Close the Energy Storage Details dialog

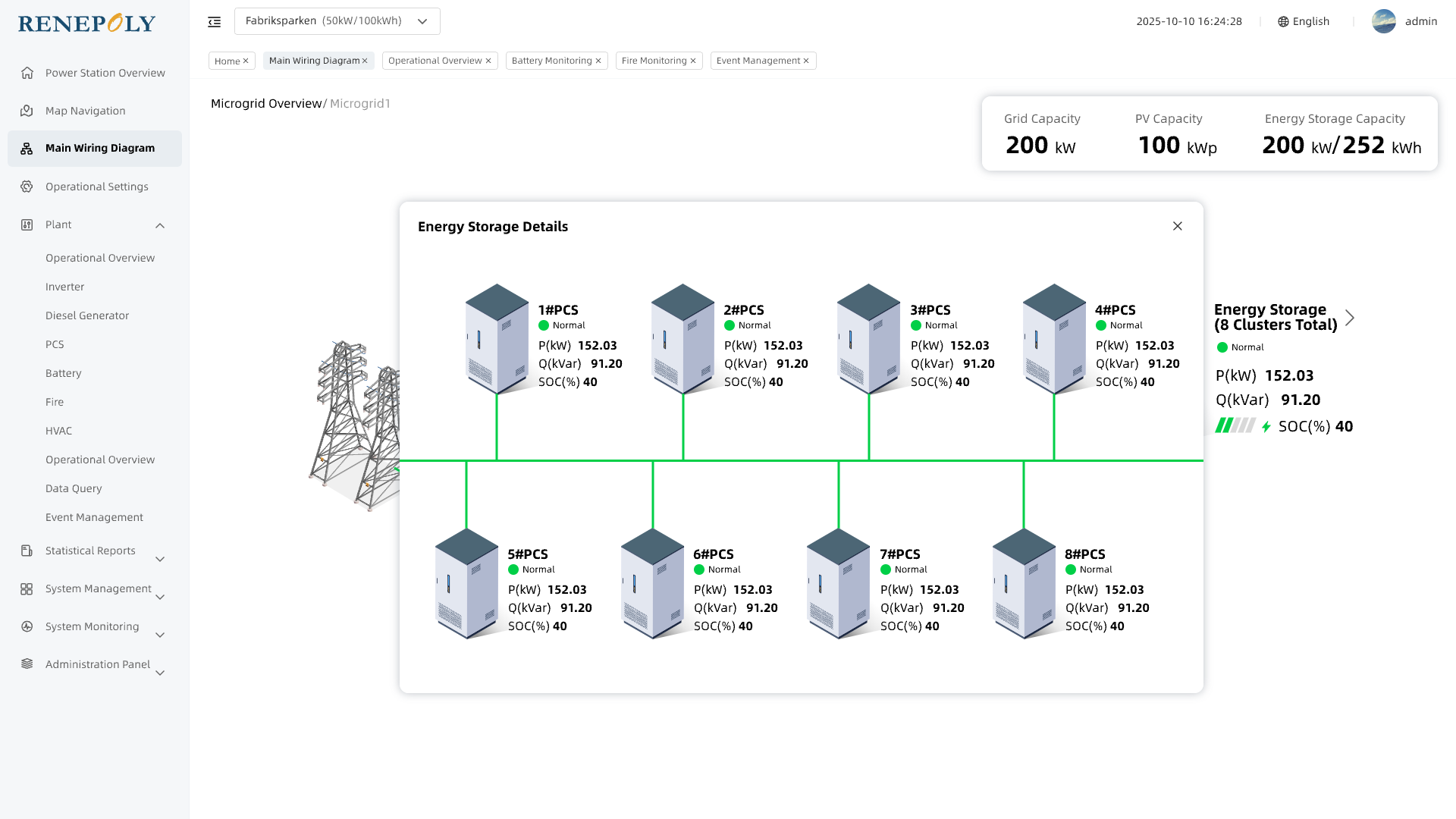coord(1177,226)
